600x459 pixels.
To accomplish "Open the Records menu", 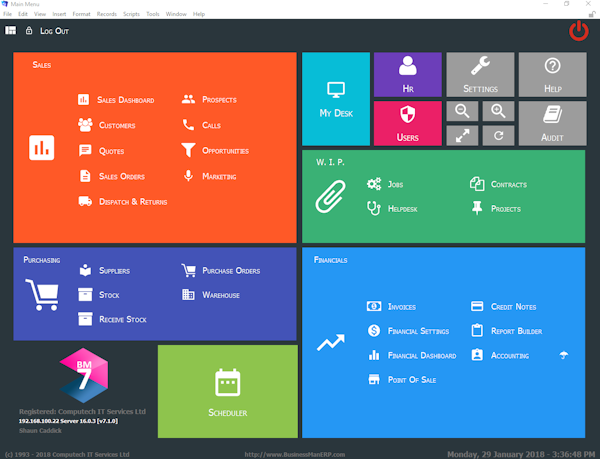I will [x=106, y=14].
